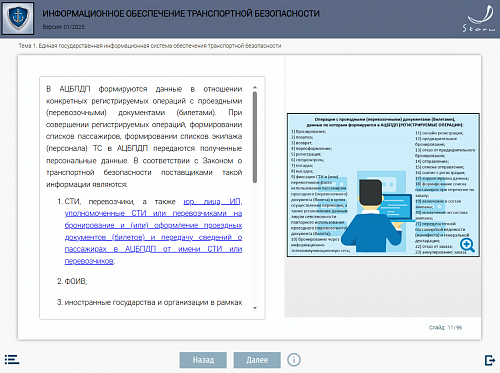Screen dimensions: 500x373
Task: Click the shield anchor logo
Action: pos(18,18)
